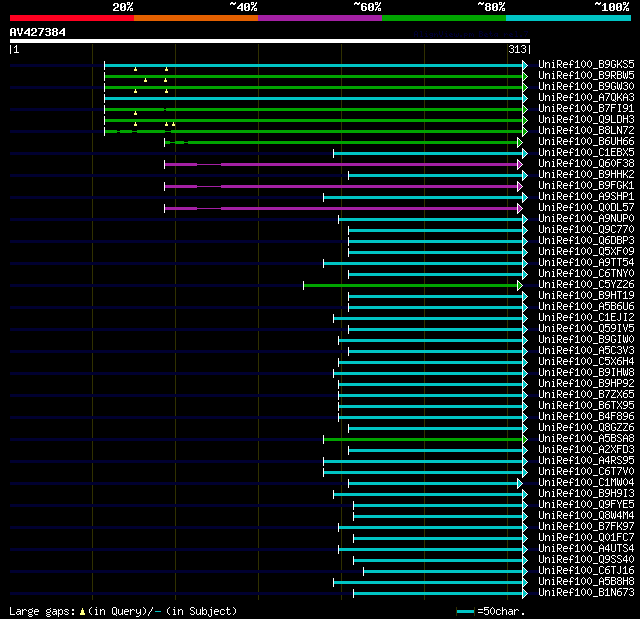Select the UniRef100_B7FK97 label
The width and height of the screenshot is (640, 619).
[x=586, y=527]
